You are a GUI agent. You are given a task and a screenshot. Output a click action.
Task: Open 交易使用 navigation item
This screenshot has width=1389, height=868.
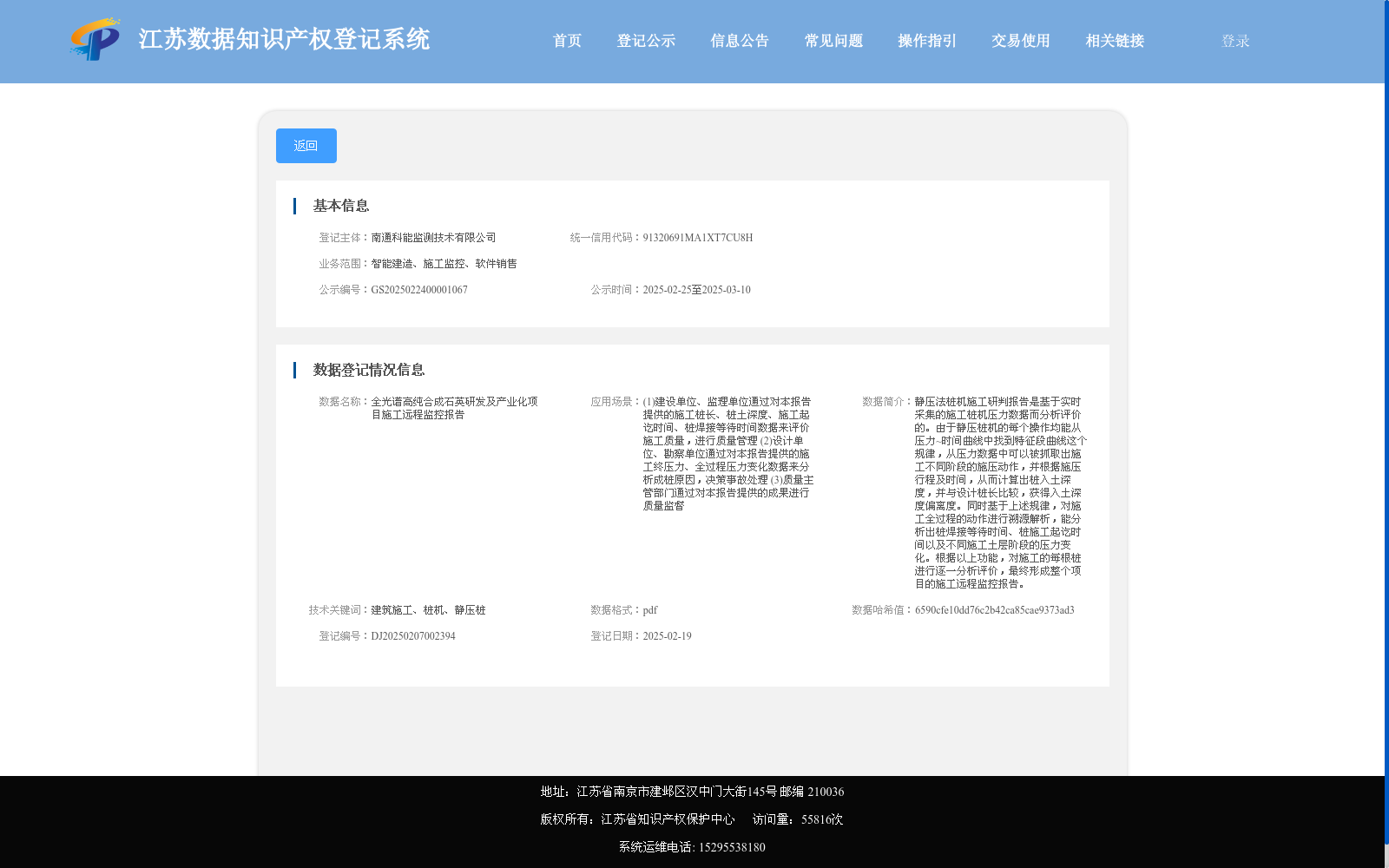click(x=1021, y=41)
